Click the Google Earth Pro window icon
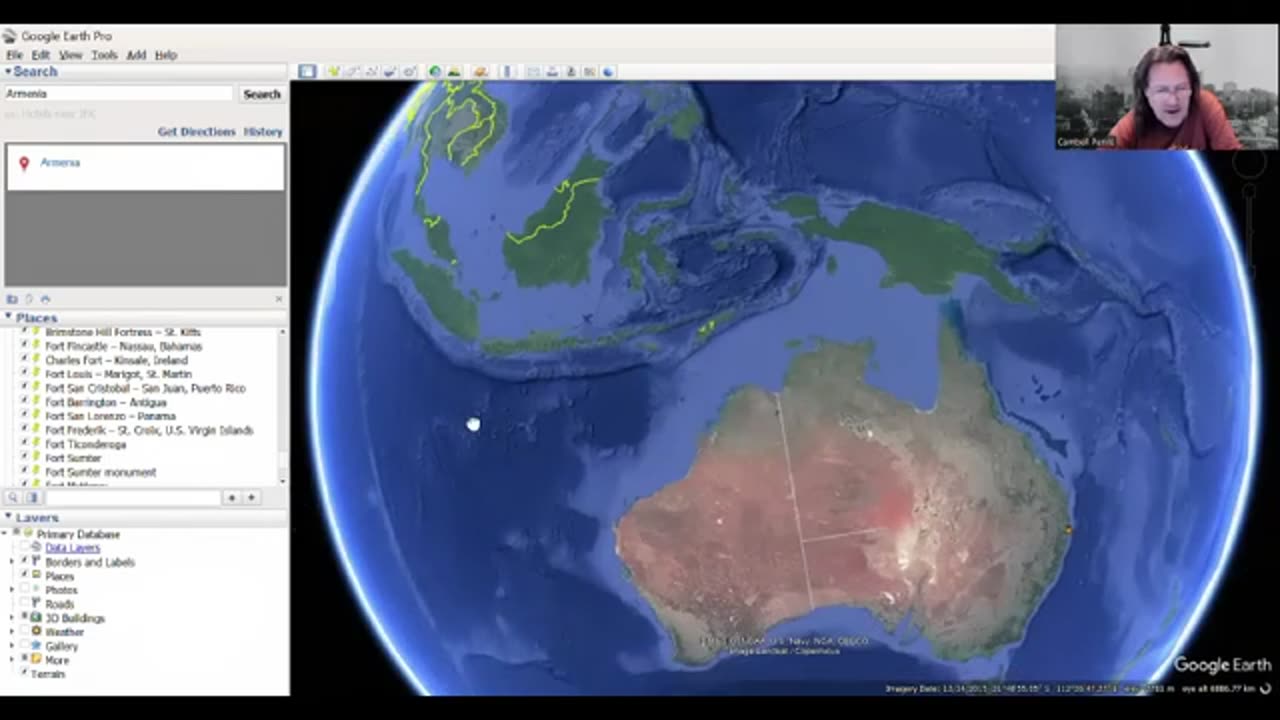Image resolution: width=1280 pixels, height=720 pixels. [x=9, y=36]
